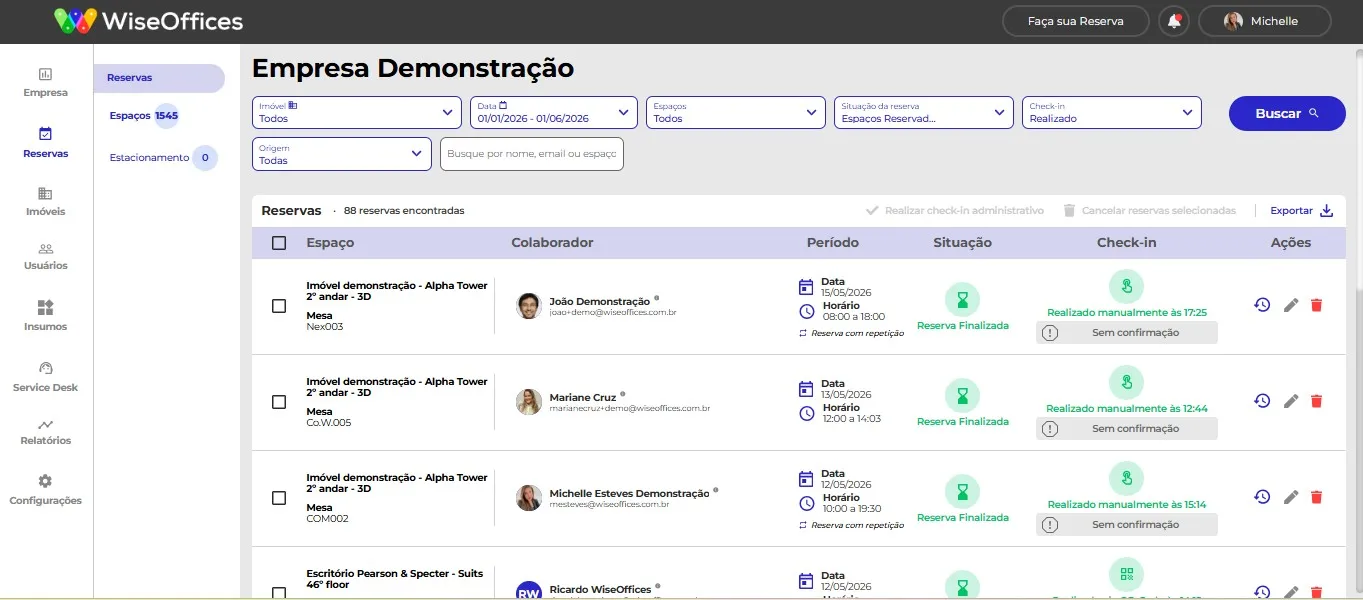Export reservations with Exportar
The width and height of the screenshot is (1363, 600).
click(1302, 210)
